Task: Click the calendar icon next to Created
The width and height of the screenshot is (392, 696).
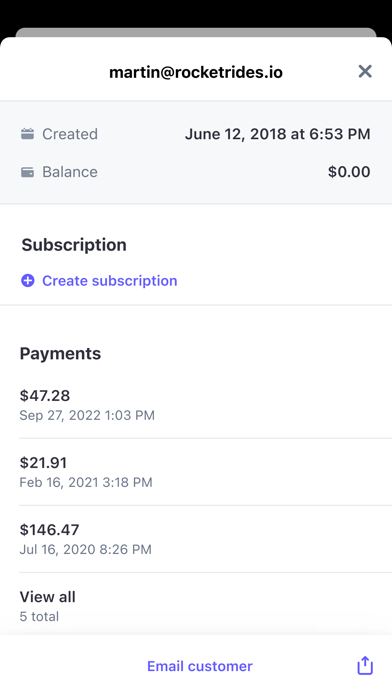Action: (x=28, y=134)
